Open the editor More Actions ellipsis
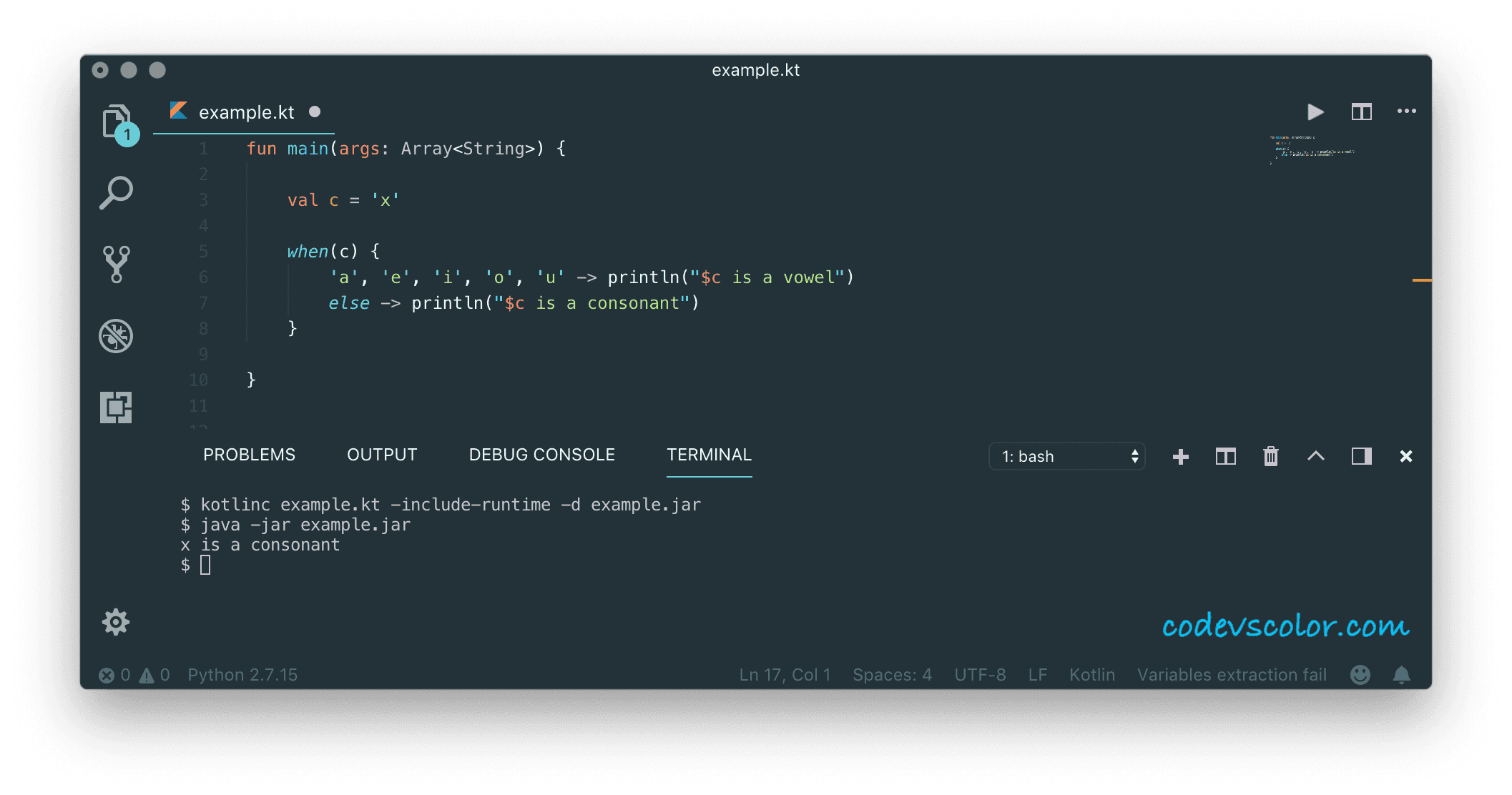The image size is (1512, 795). click(1407, 111)
